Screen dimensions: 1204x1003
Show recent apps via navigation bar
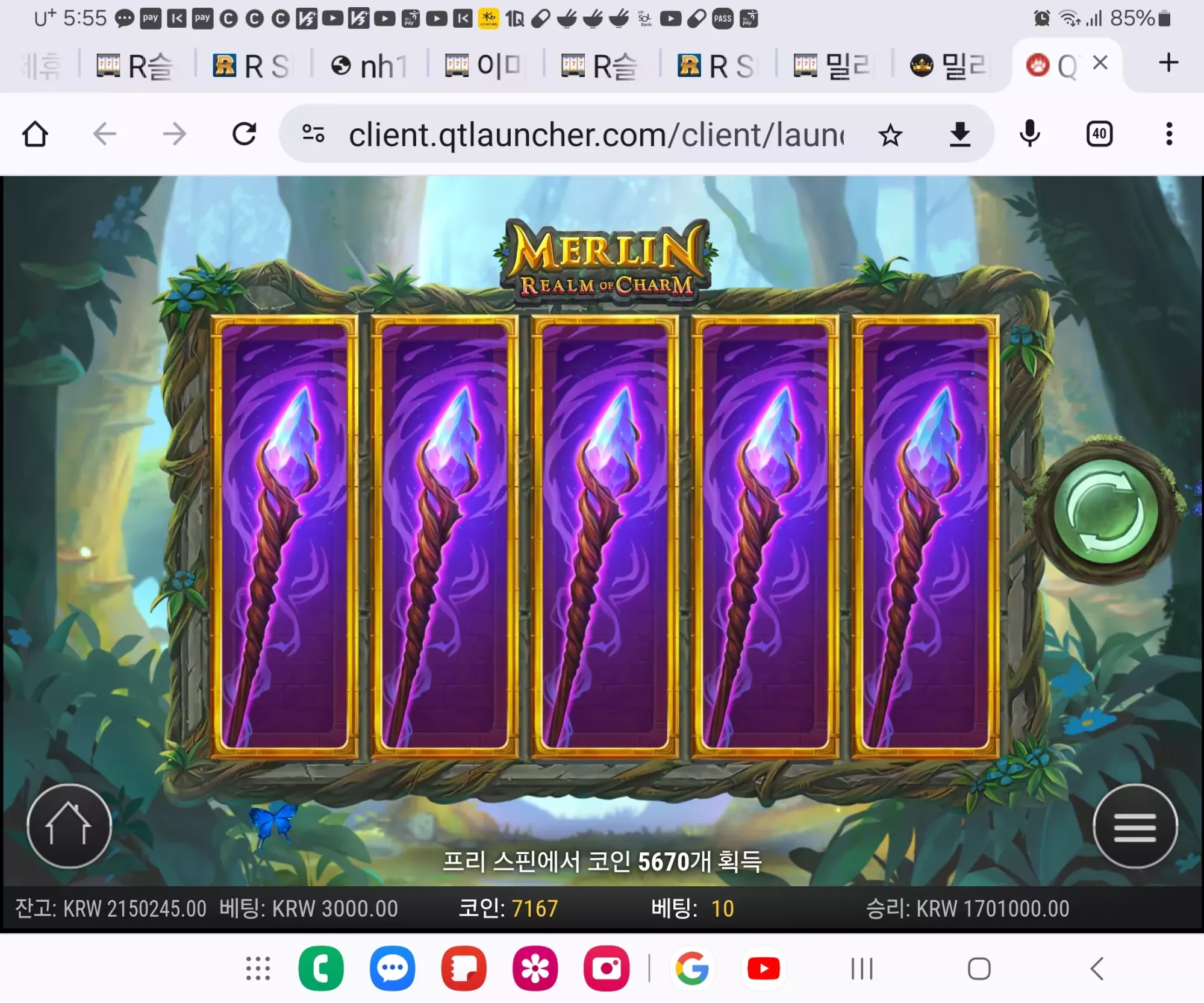[x=862, y=969]
